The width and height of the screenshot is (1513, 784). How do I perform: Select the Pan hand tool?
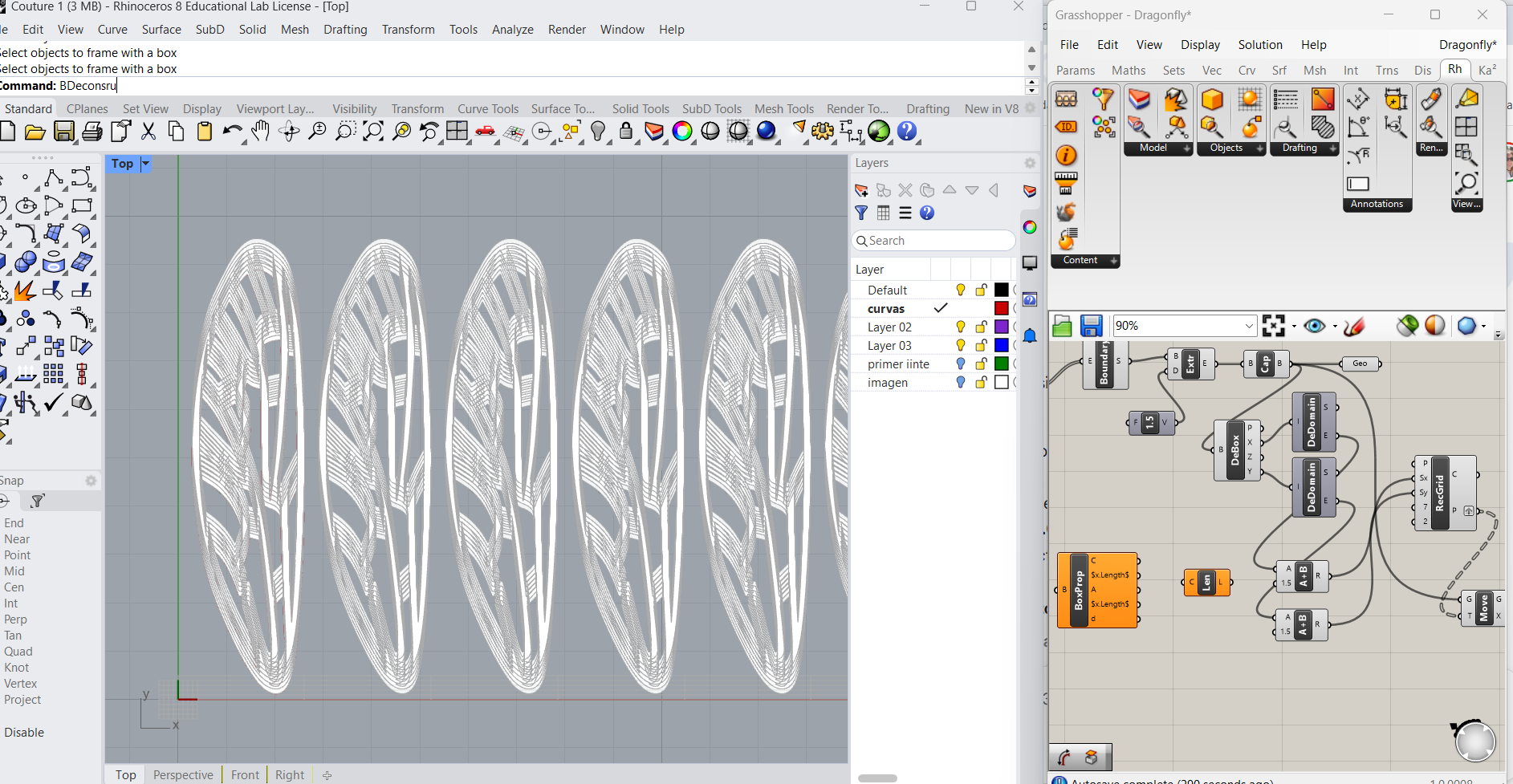point(260,132)
